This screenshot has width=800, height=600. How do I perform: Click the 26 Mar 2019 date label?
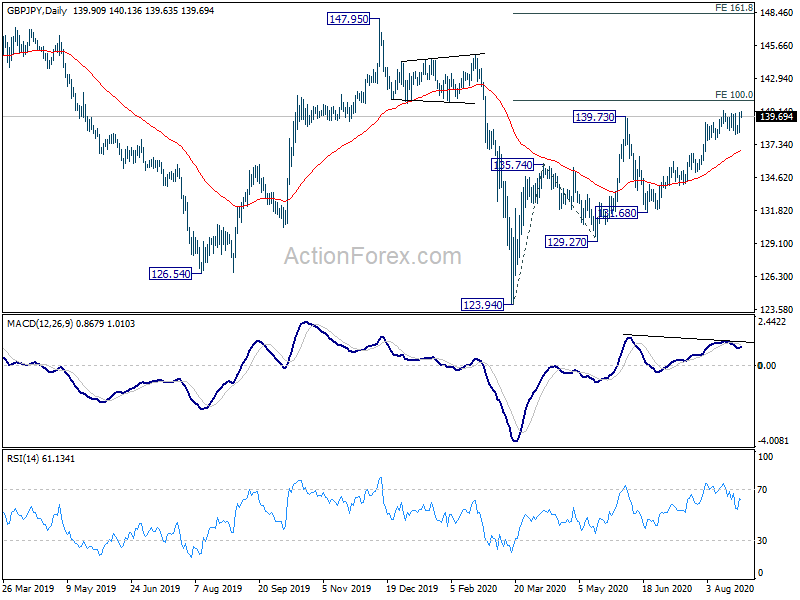pyautogui.click(x=28, y=588)
